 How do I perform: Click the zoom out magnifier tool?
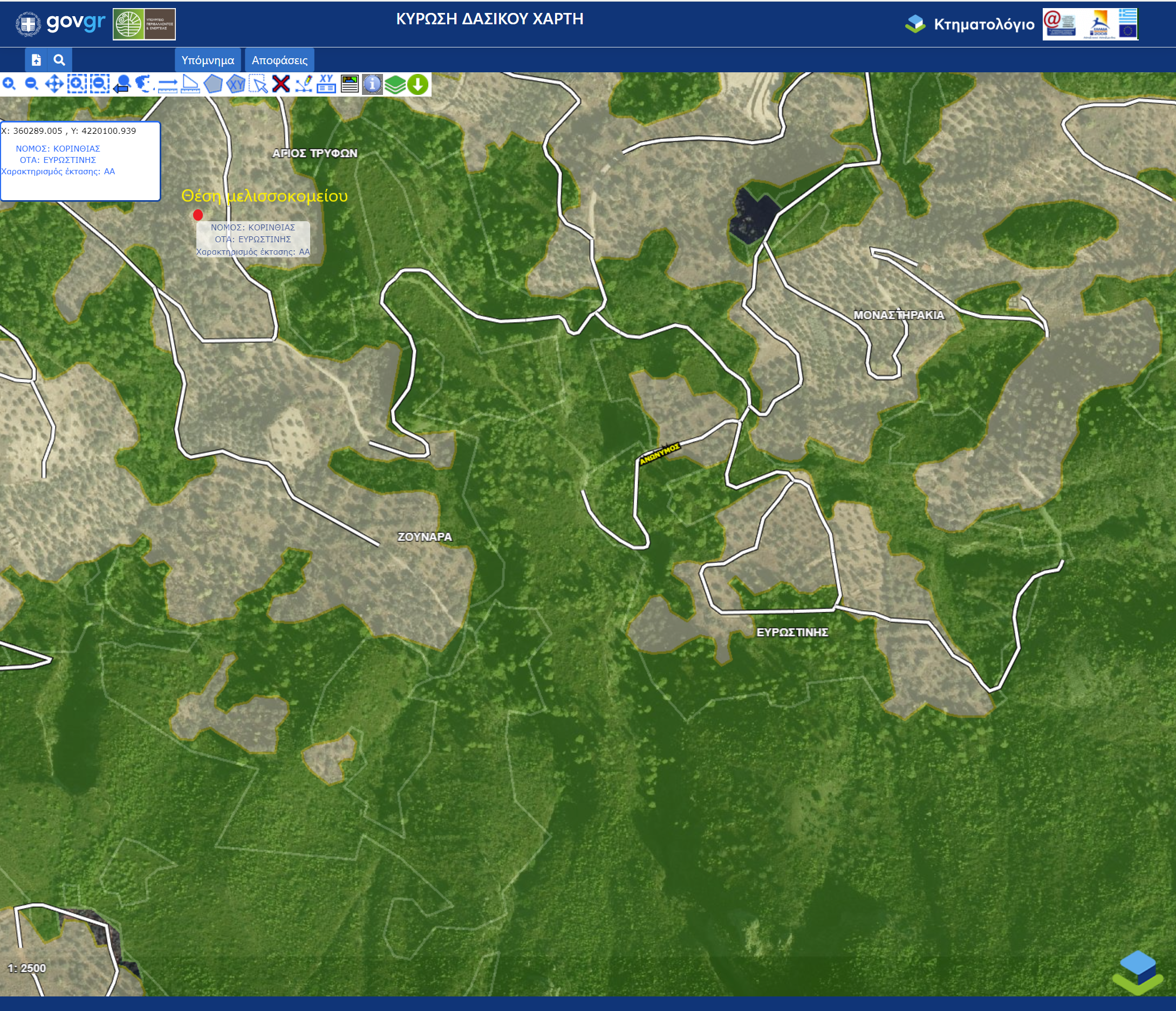point(32,84)
